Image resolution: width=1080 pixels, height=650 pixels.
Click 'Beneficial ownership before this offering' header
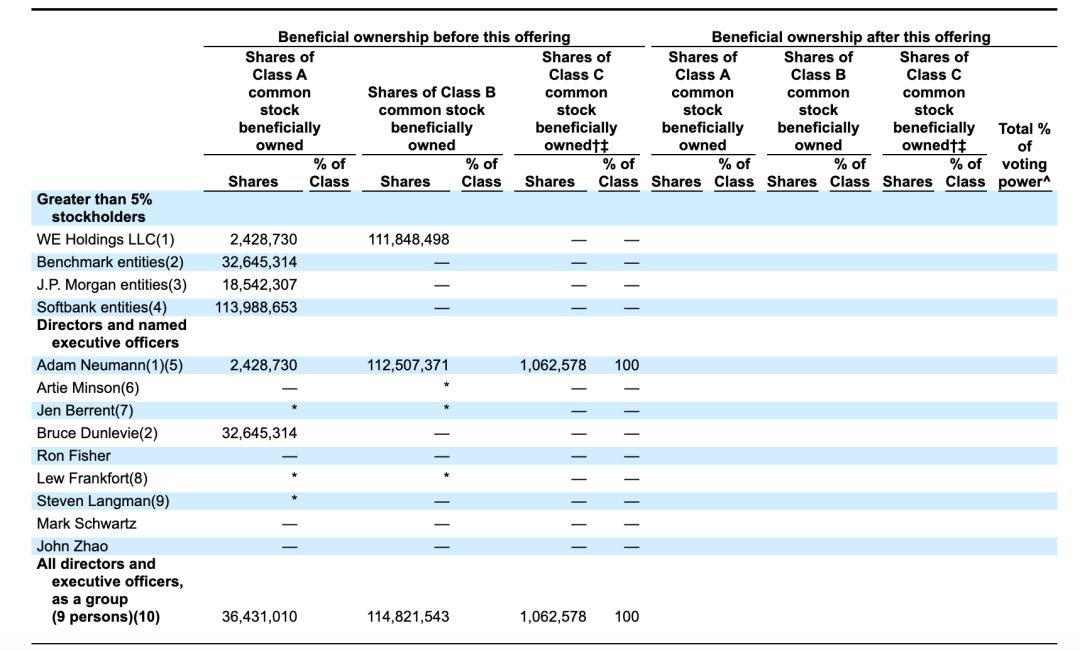424,37
